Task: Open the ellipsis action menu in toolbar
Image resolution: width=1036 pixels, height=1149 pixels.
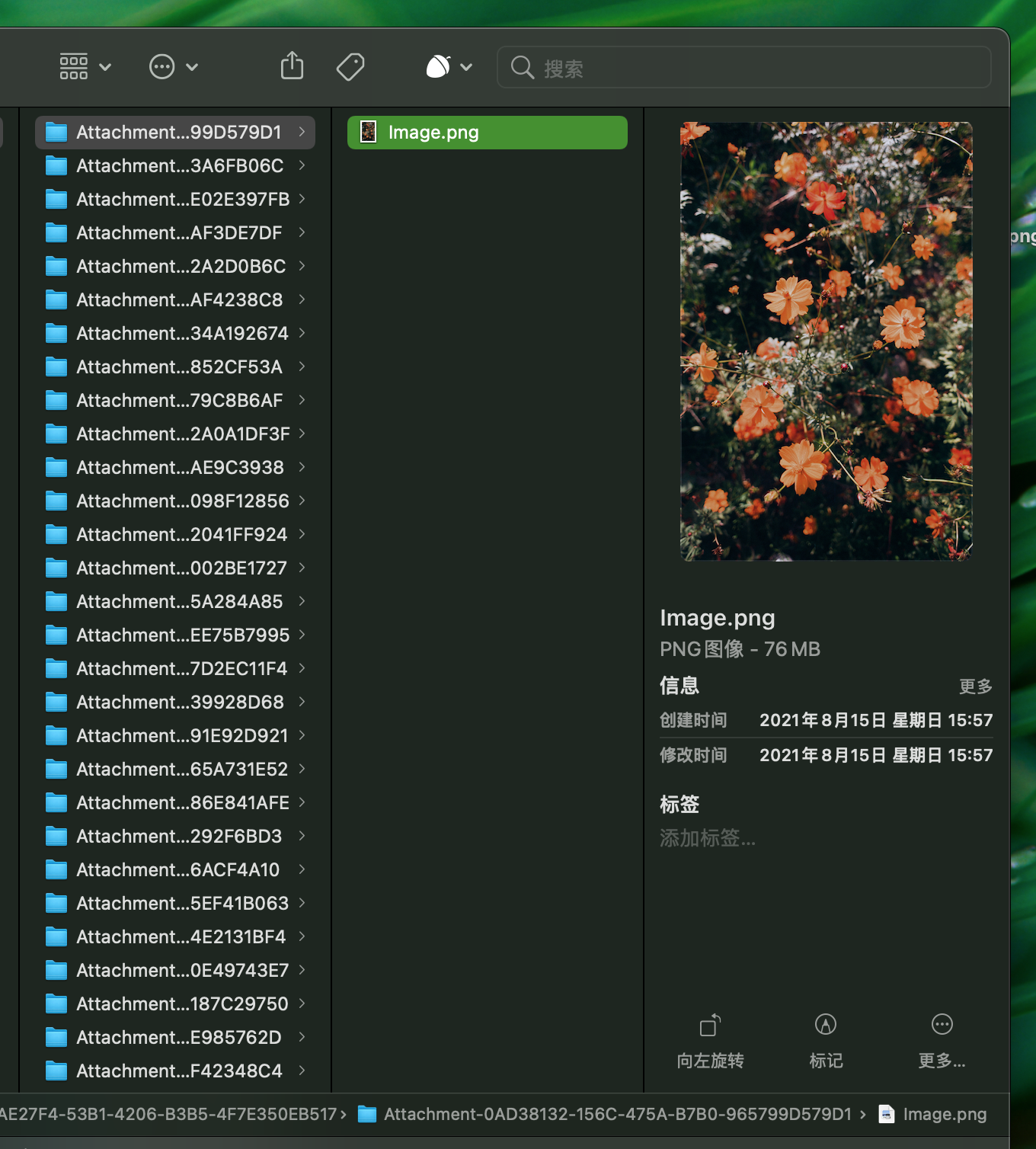Action: pos(173,67)
